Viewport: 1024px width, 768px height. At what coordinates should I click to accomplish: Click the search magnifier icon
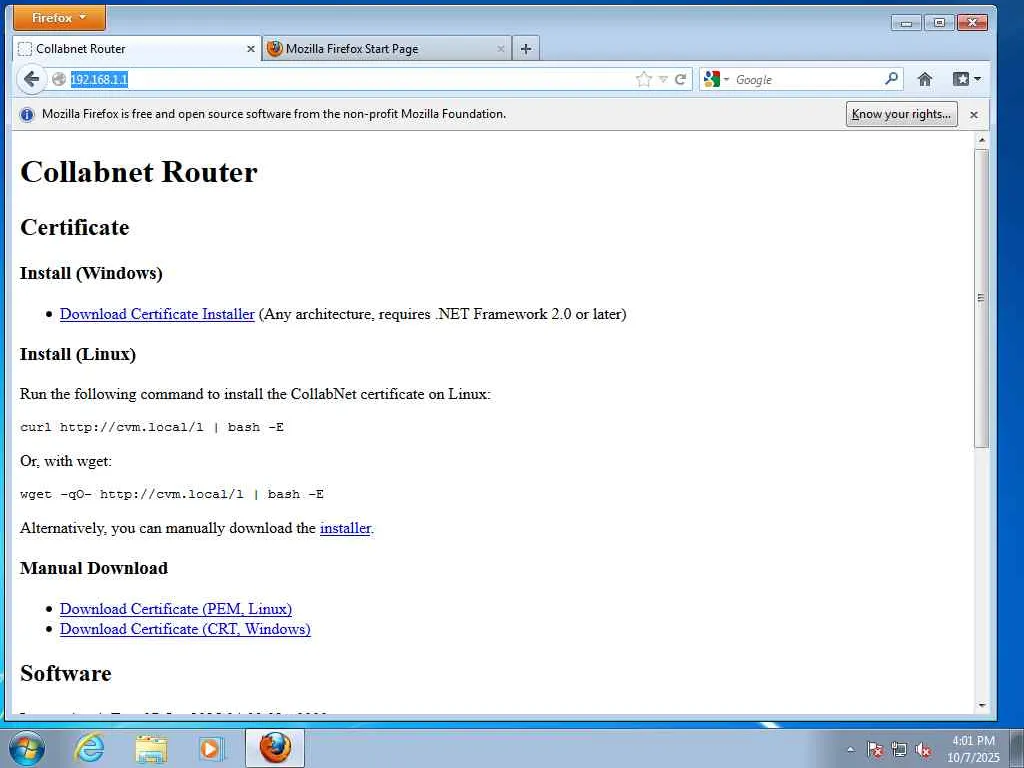(x=891, y=79)
